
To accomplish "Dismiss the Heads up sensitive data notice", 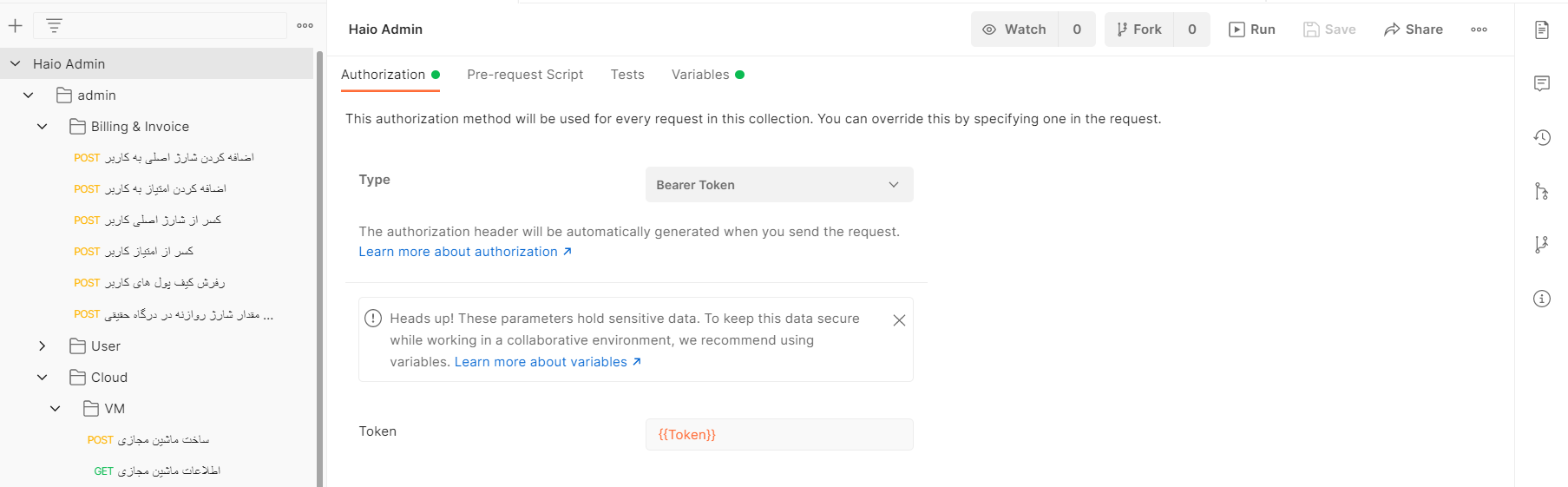I will (899, 320).
